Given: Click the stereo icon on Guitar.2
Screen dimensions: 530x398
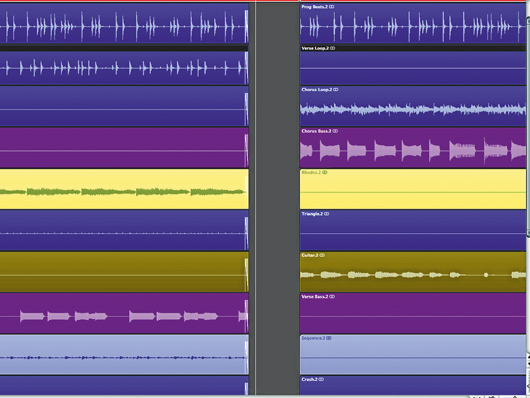Looking at the screenshot, I should (322, 255).
